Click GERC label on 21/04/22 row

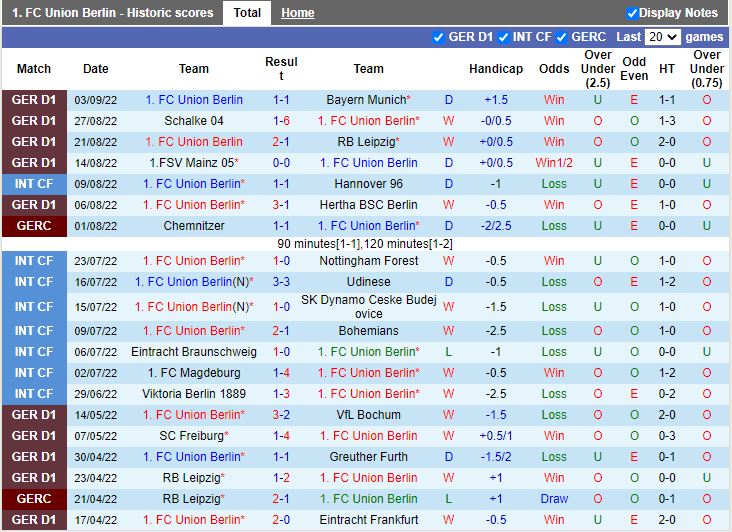coord(34,499)
